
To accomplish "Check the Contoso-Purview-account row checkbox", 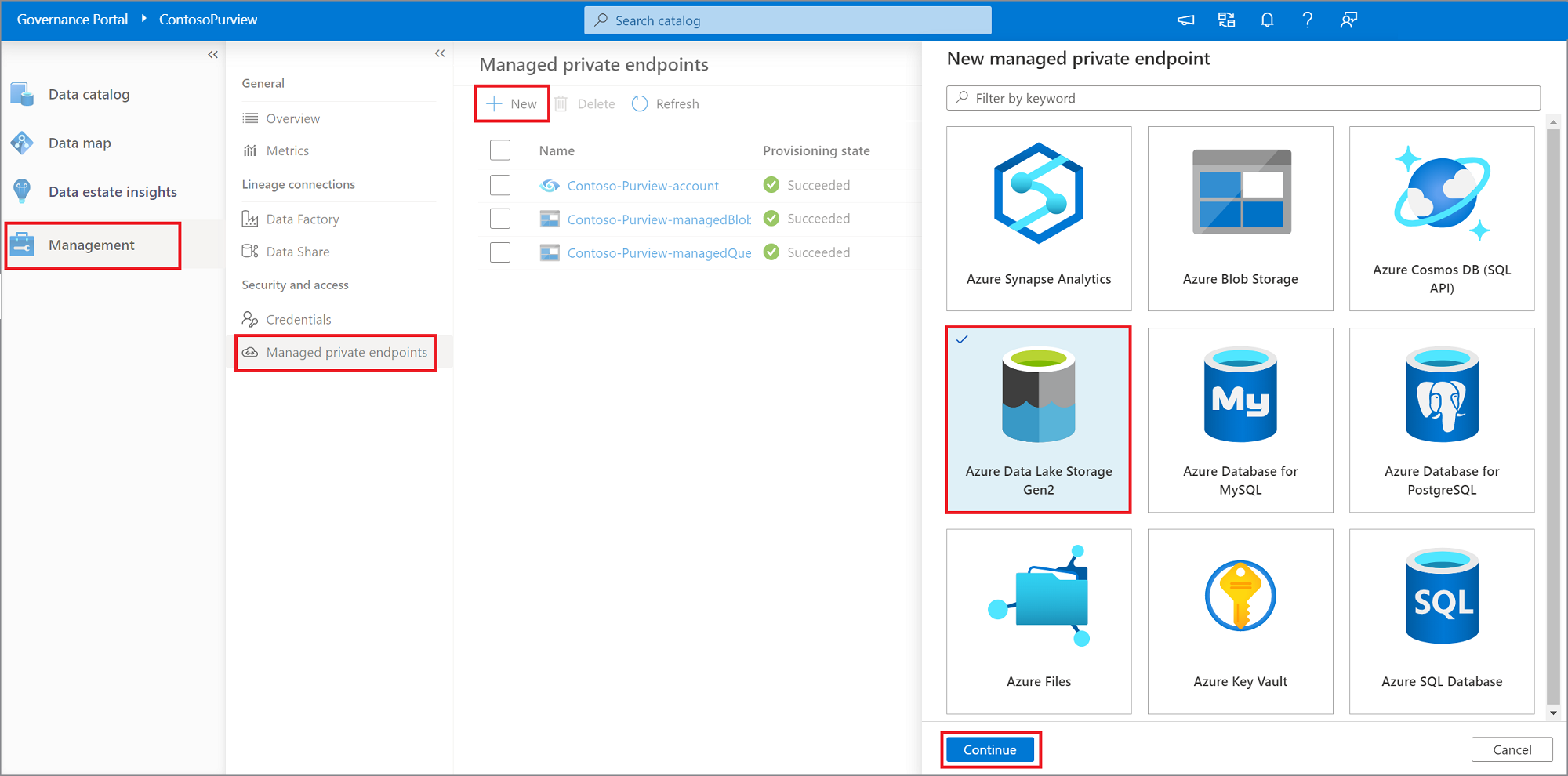I will click(500, 185).
